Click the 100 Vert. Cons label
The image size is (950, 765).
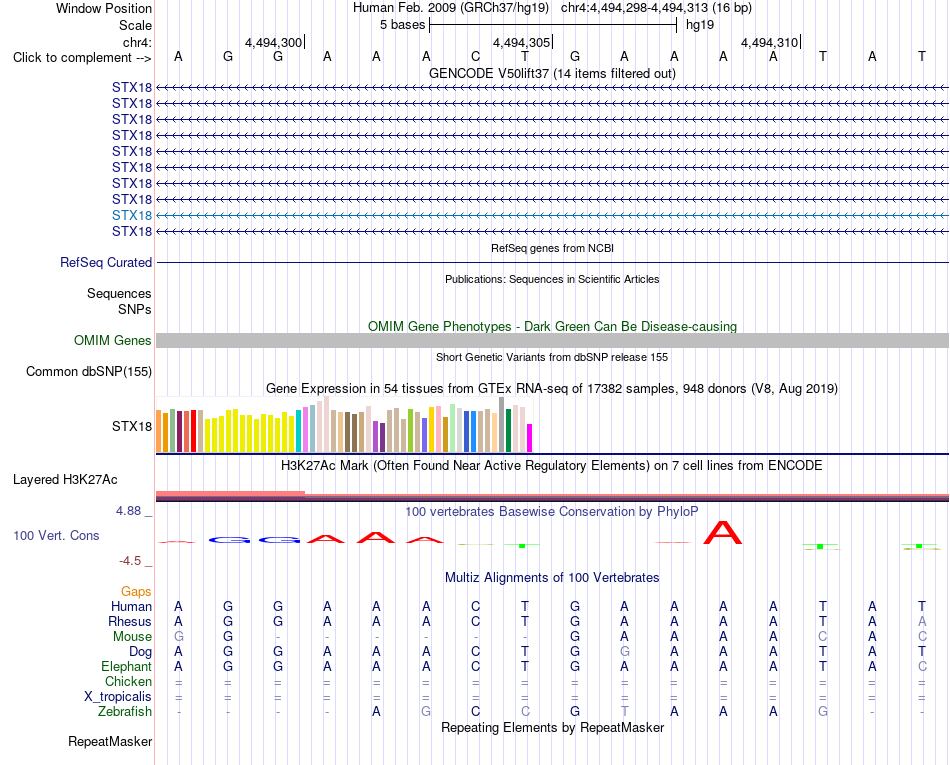click(x=56, y=535)
